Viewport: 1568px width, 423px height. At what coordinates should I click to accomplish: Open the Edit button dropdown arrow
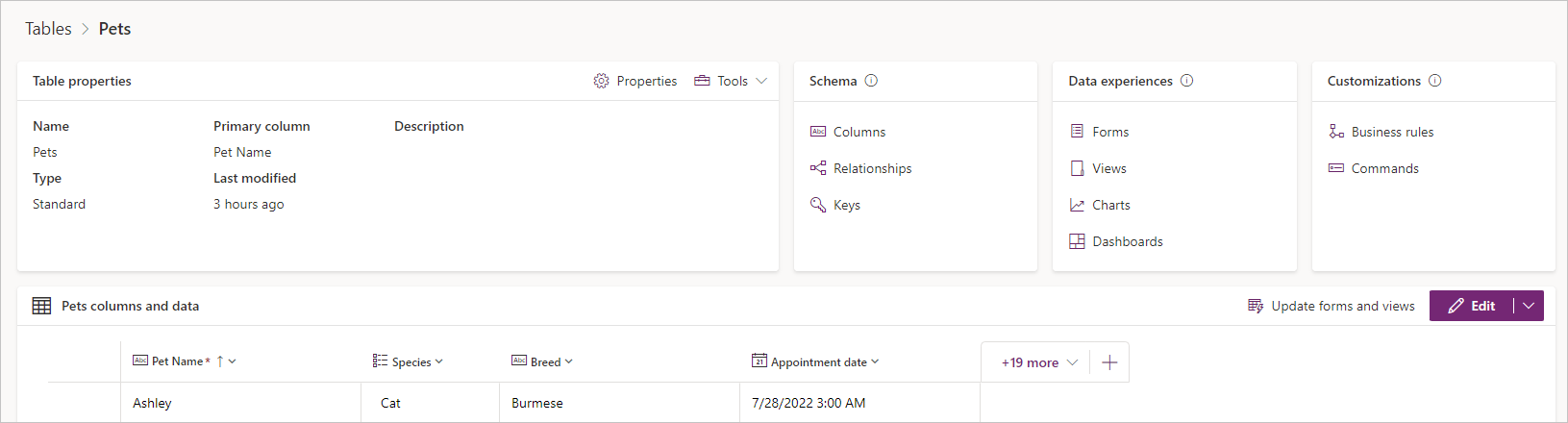point(1529,306)
